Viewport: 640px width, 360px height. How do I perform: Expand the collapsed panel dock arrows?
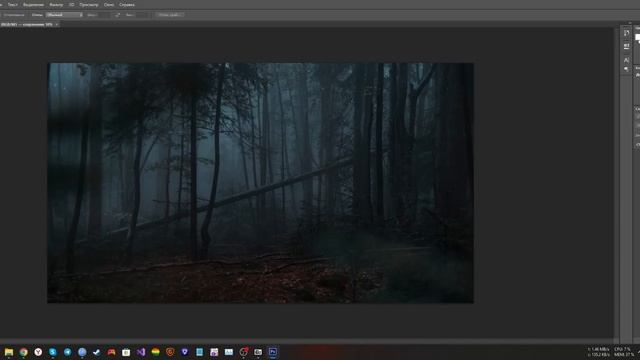tap(630, 24)
